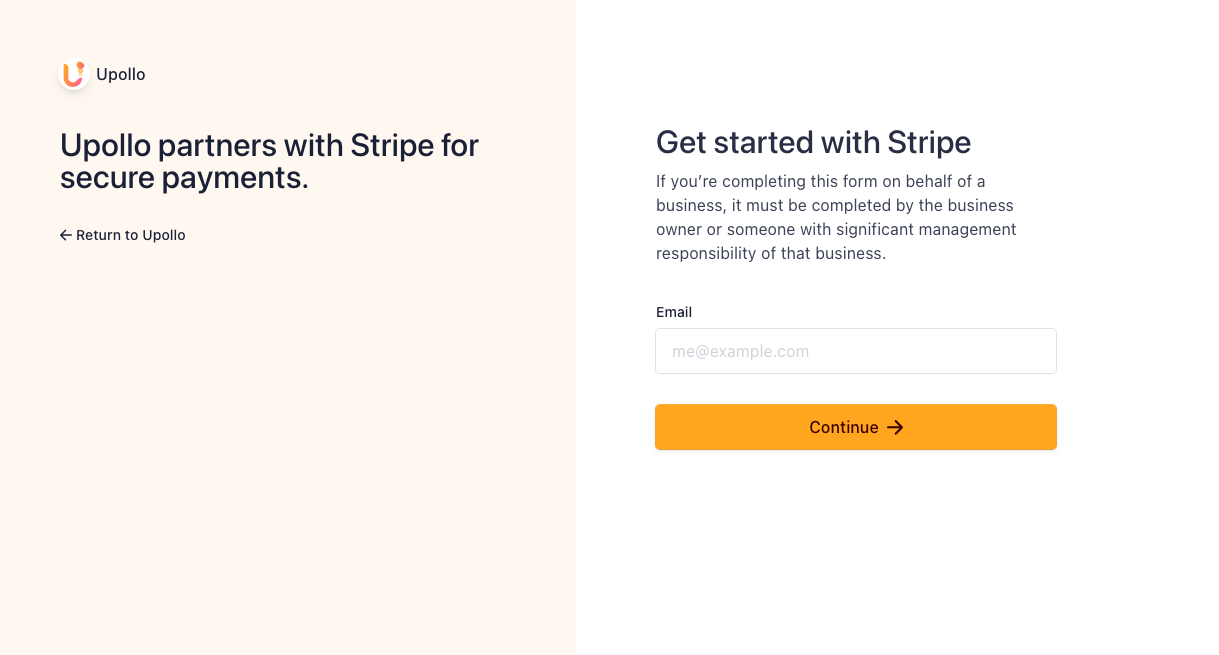Click the word Continue in the button
Screen dimensions: 1219x655
pyautogui.click(x=844, y=427)
